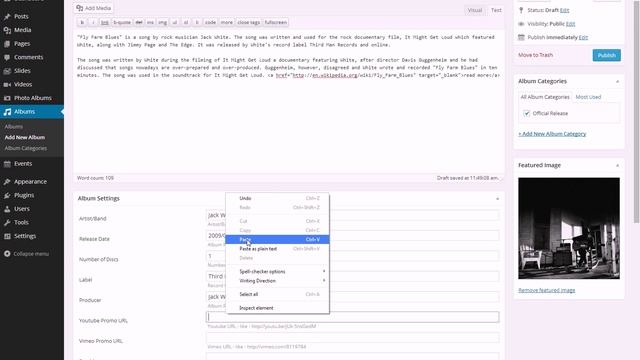
Task: Click the more quicktag button
Action: point(227,22)
